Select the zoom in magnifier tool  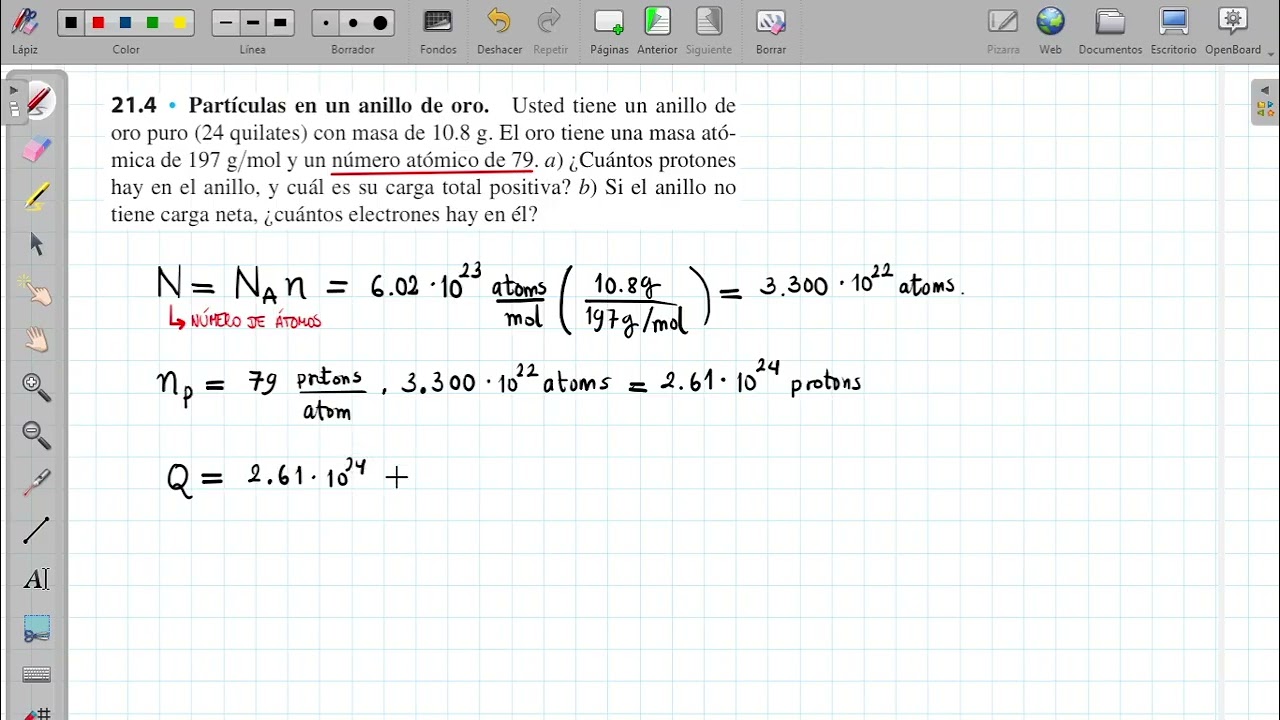click(x=37, y=387)
